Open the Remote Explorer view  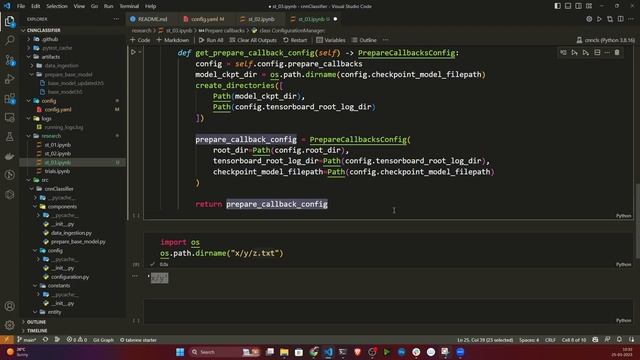(9, 118)
